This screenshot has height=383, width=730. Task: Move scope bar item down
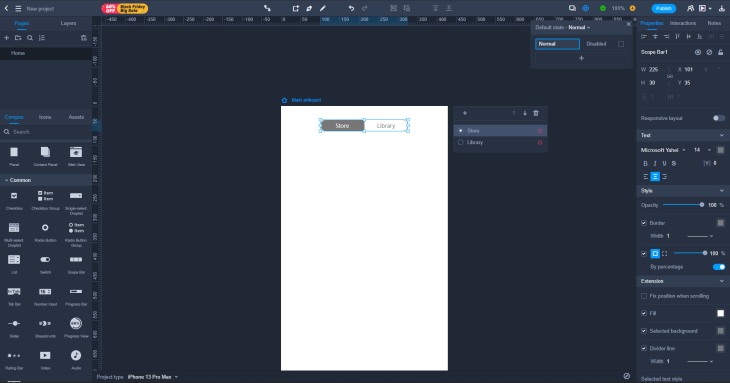coord(525,113)
